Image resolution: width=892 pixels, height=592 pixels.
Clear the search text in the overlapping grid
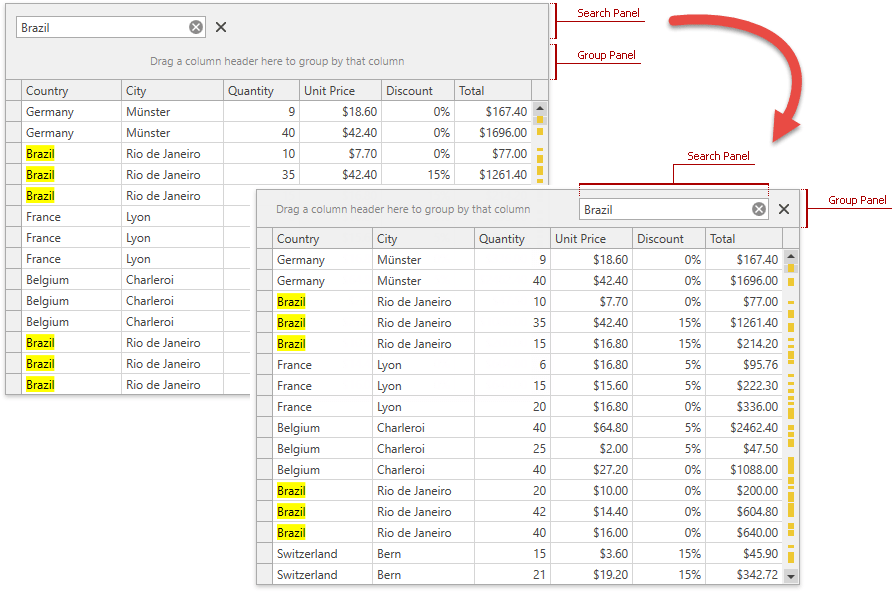tap(757, 209)
